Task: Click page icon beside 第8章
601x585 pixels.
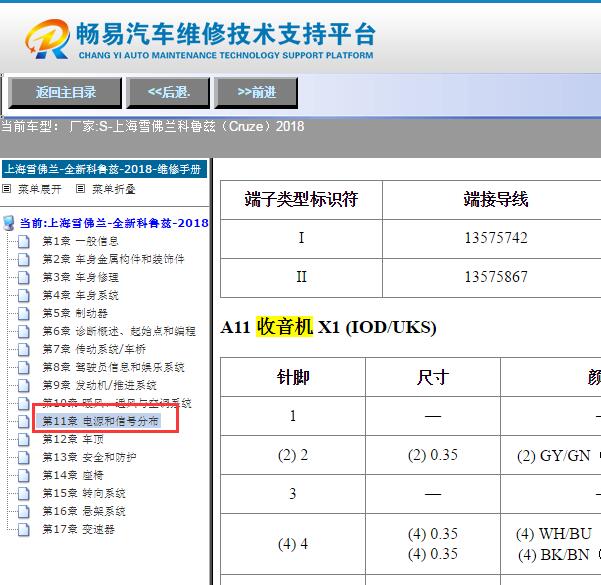Action: (24, 368)
